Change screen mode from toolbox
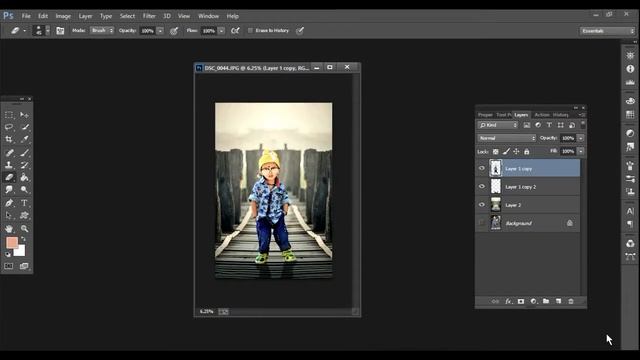The height and width of the screenshot is (360, 640). tap(24, 266)
